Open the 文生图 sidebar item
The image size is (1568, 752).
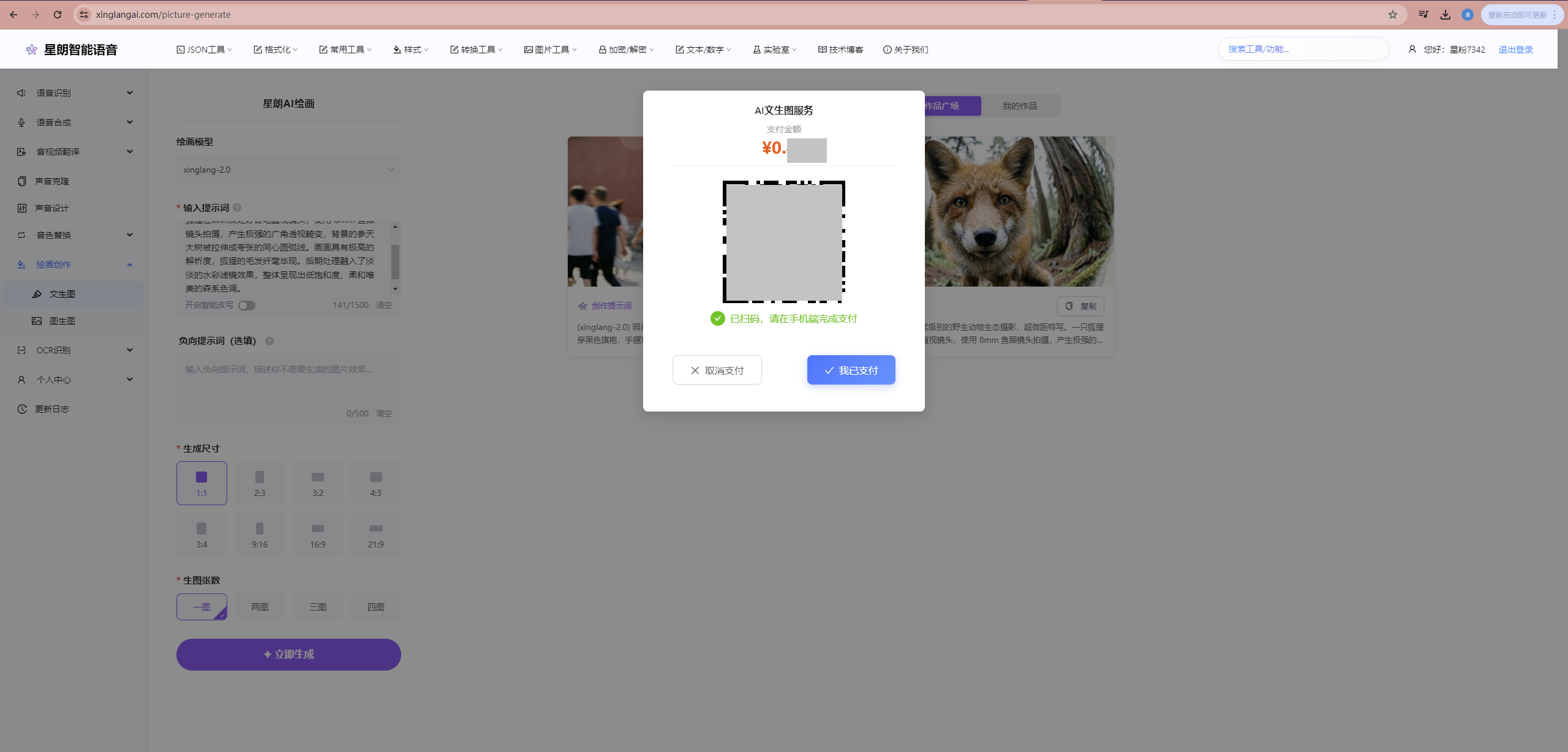tap(73, 294)
